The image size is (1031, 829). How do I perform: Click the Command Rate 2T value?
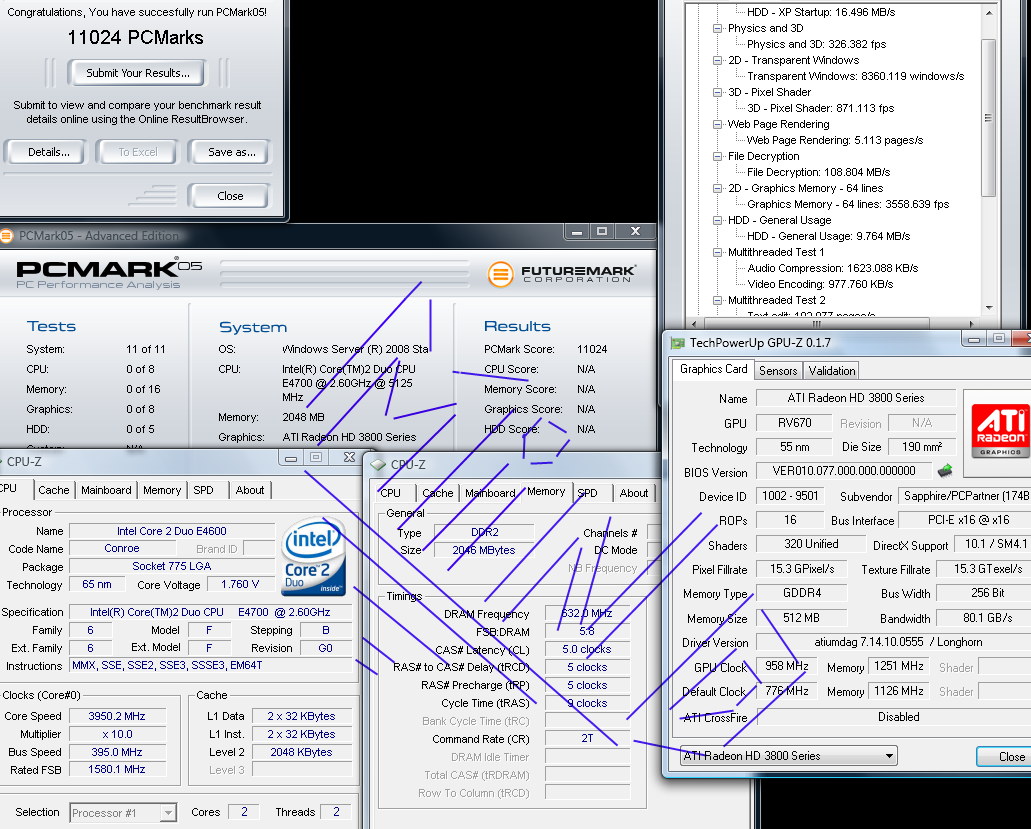coord(587,738)
